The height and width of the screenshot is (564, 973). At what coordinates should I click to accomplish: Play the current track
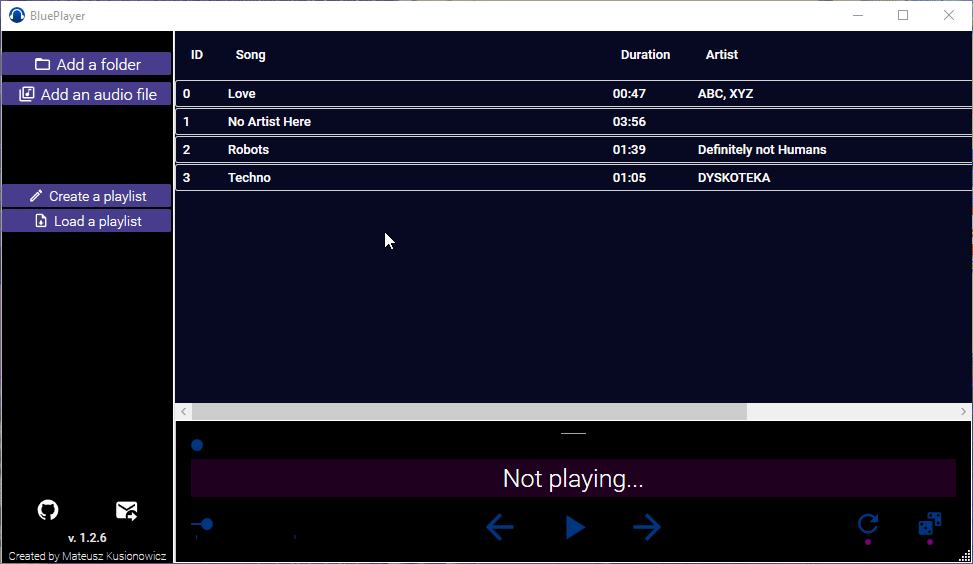point(575,527)
